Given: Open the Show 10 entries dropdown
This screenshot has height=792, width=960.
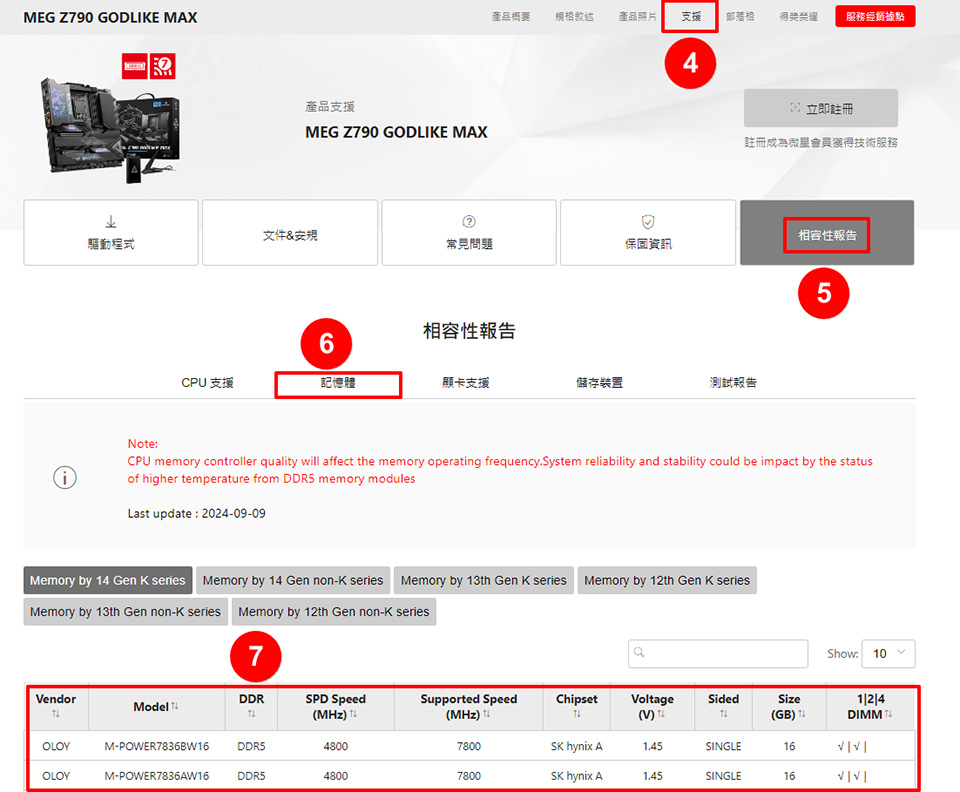Looking at the screenshot, I should tap(888, 654).
